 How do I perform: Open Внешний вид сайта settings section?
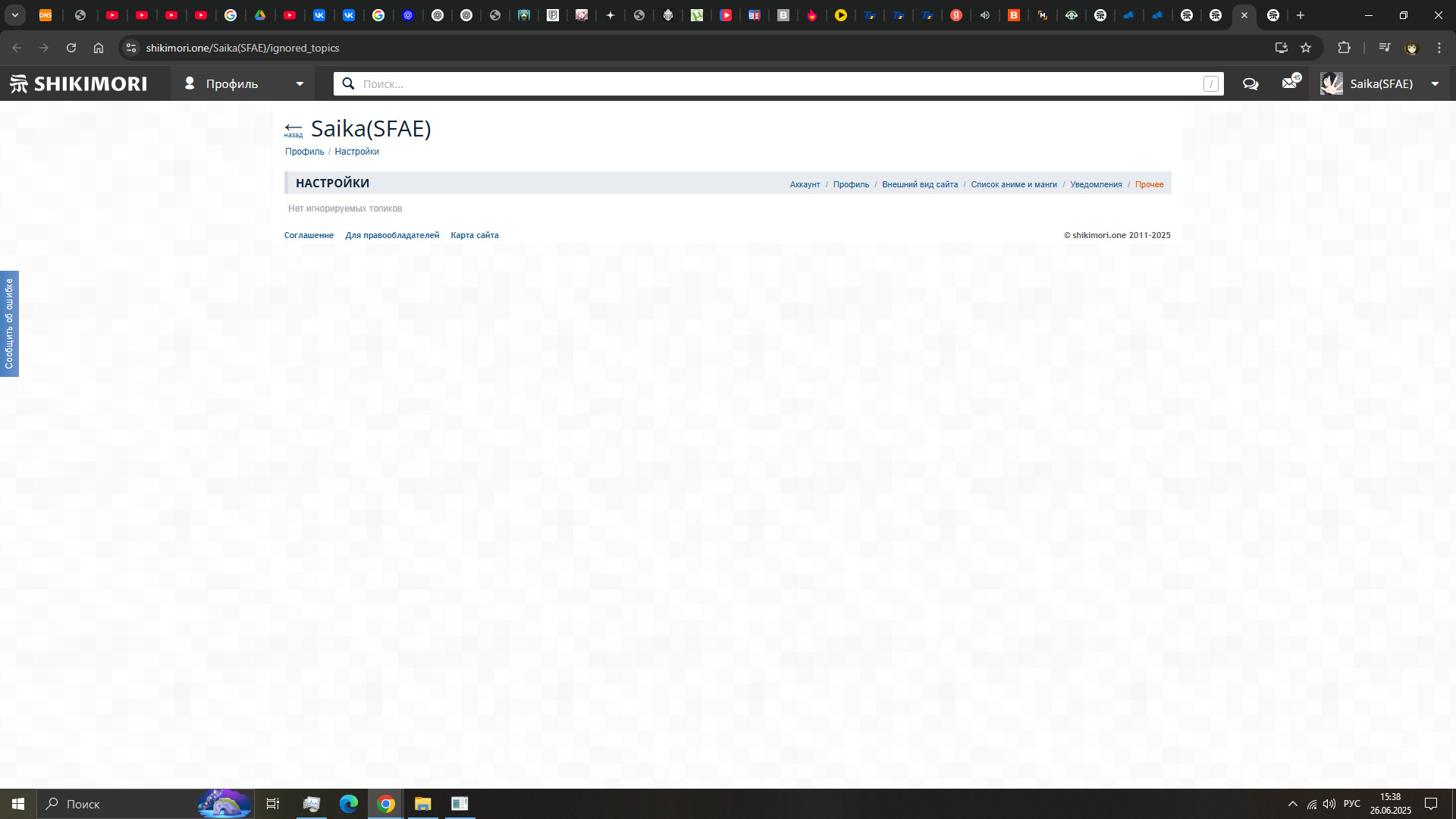click(x=920, y=184)
